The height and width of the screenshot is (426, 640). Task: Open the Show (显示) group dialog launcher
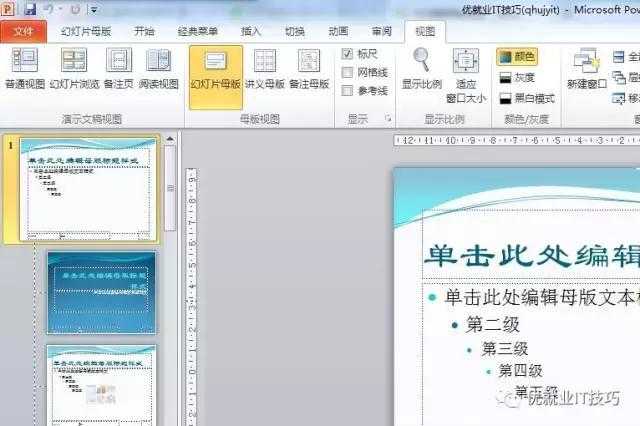(x=388, y=119)
